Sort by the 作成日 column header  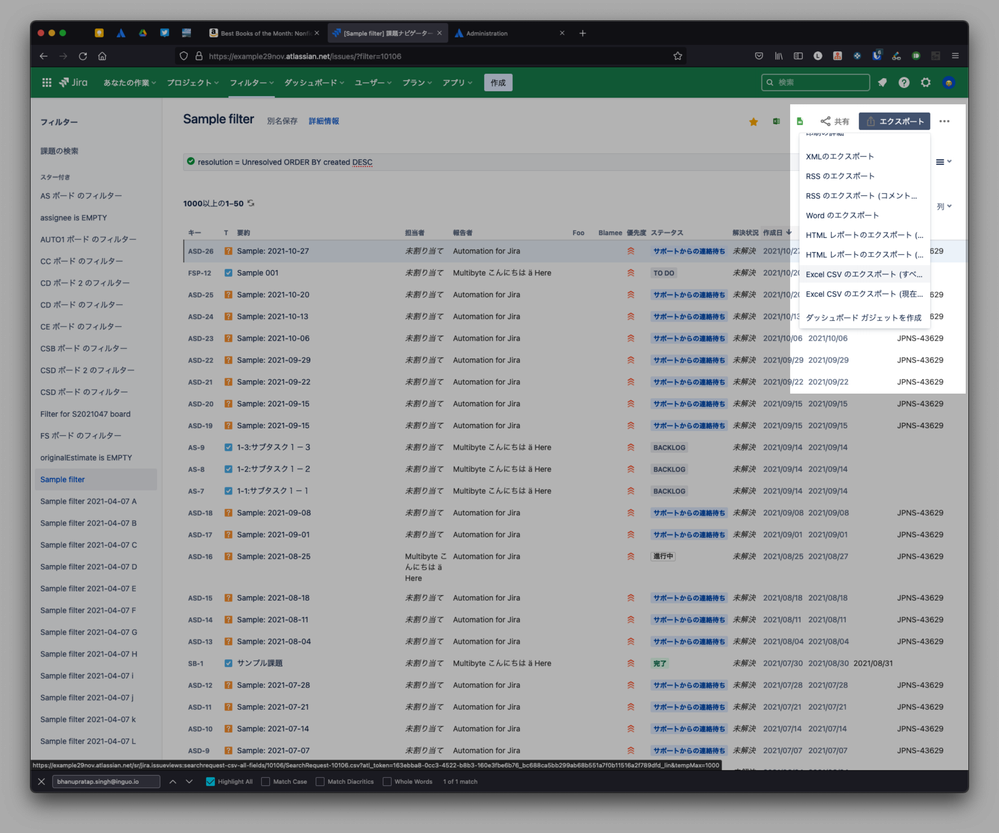click(773, 233)
